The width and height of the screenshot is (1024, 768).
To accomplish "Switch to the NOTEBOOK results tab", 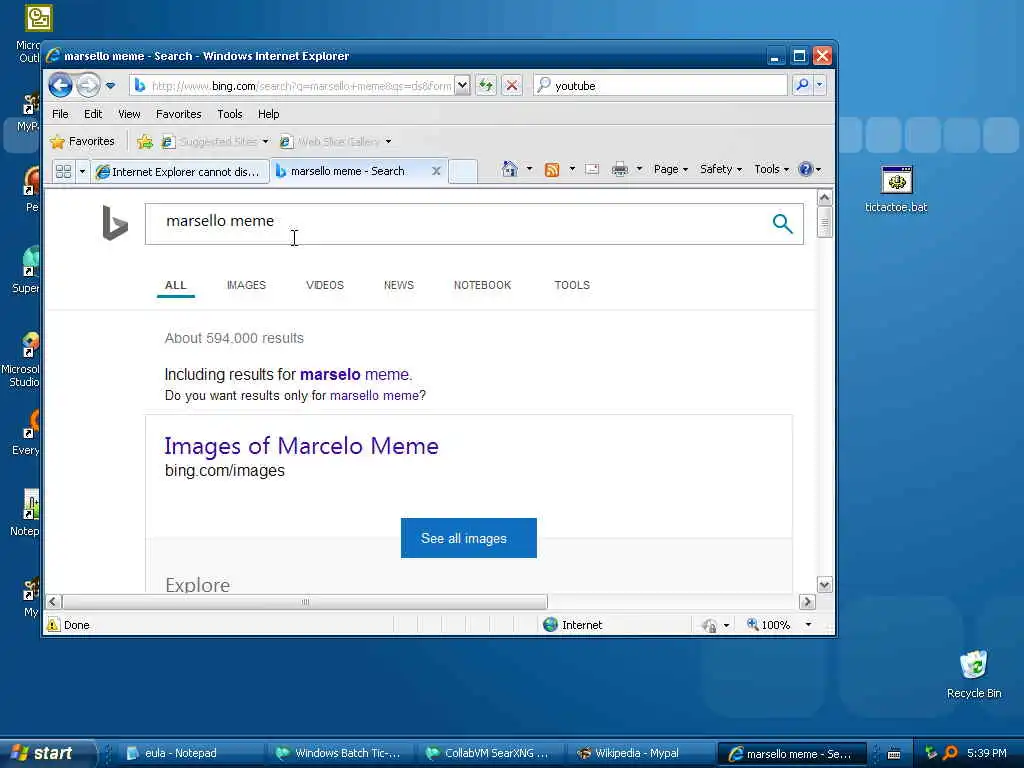I will point(483,285).
